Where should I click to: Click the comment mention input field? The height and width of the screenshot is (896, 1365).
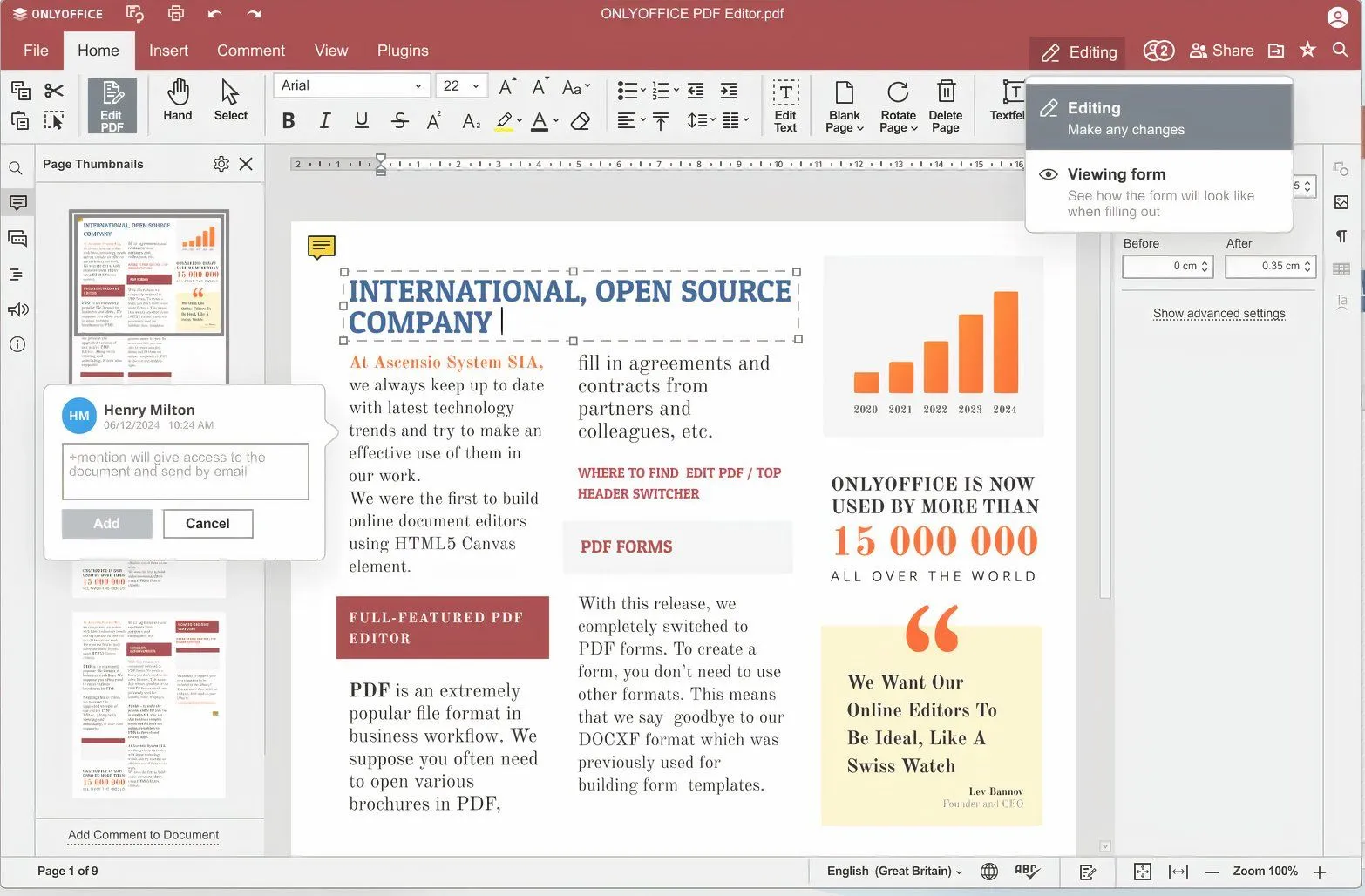click(x=186, y=472)
